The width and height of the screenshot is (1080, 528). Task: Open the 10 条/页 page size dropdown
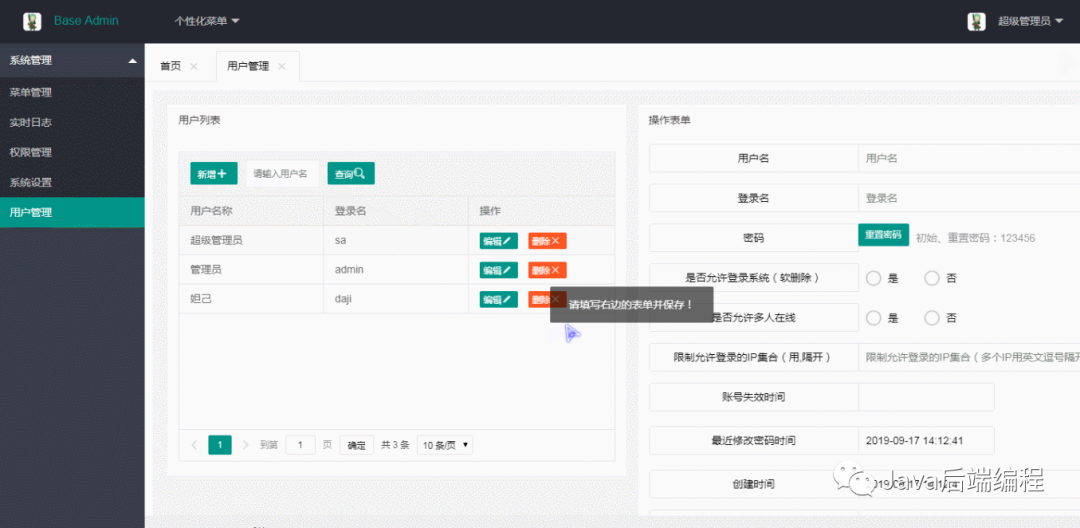[445, 445]
